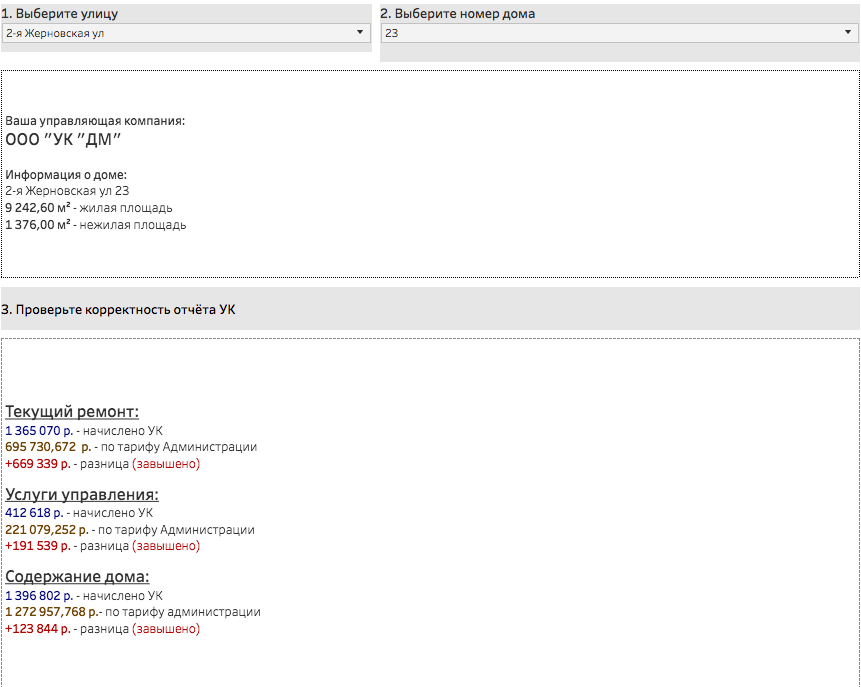
Task: Click the +669 339 р. difference line
Action: (38, 464)
